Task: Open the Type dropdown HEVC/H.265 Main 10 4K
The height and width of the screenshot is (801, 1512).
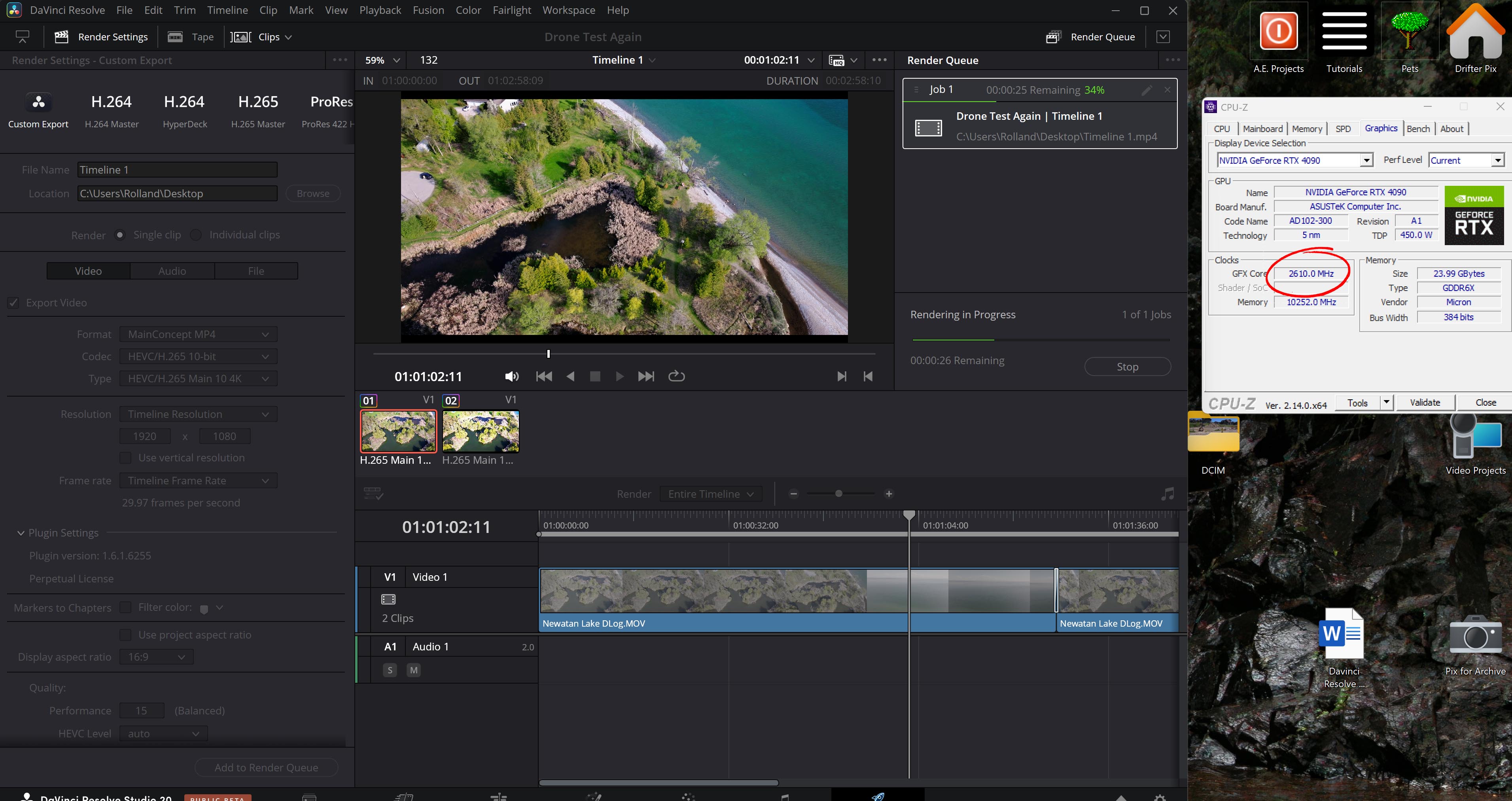Action: click(199, 378)
